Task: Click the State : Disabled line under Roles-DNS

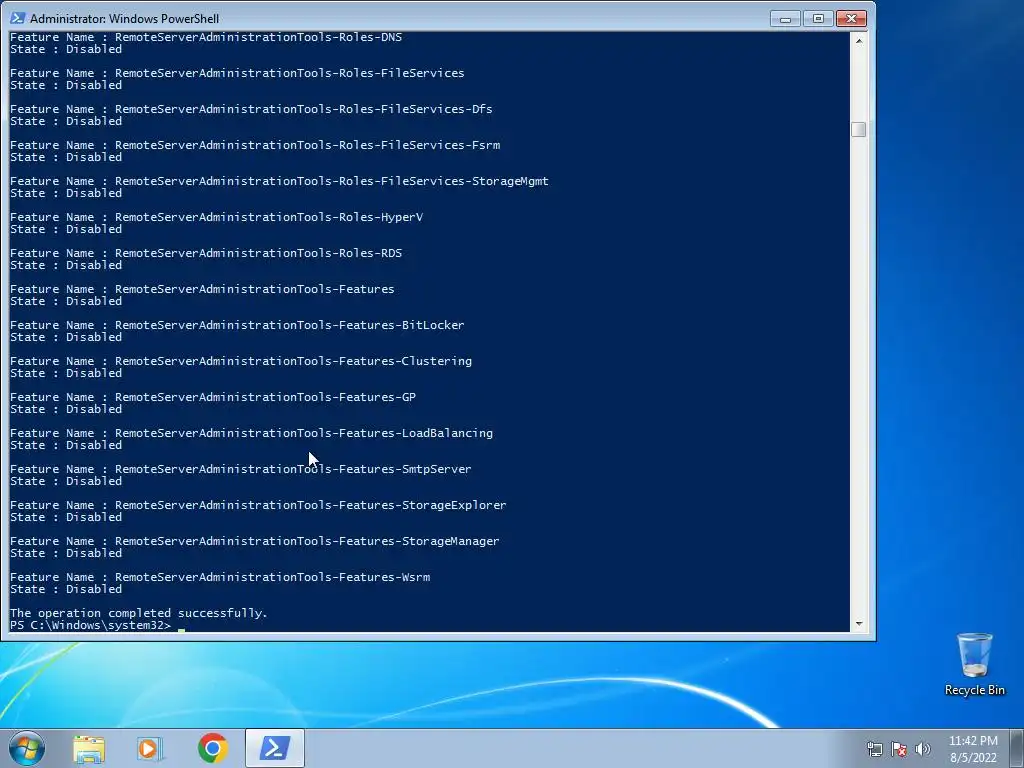Action: [66, 50]
